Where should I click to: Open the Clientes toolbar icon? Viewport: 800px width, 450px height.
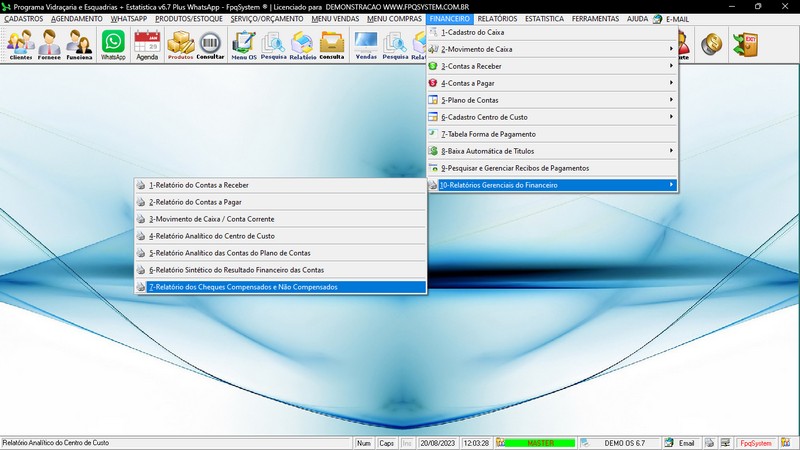coord(20,44)
